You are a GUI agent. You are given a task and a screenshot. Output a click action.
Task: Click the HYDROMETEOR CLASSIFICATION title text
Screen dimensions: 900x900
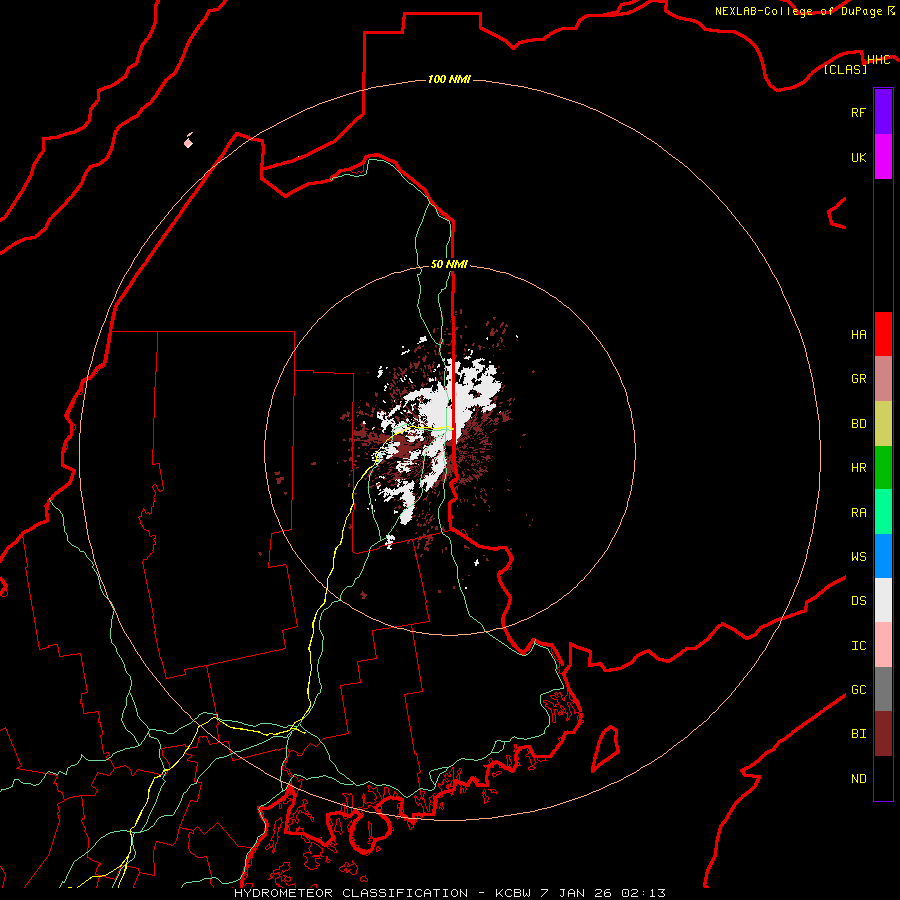(x=351, y=893)
